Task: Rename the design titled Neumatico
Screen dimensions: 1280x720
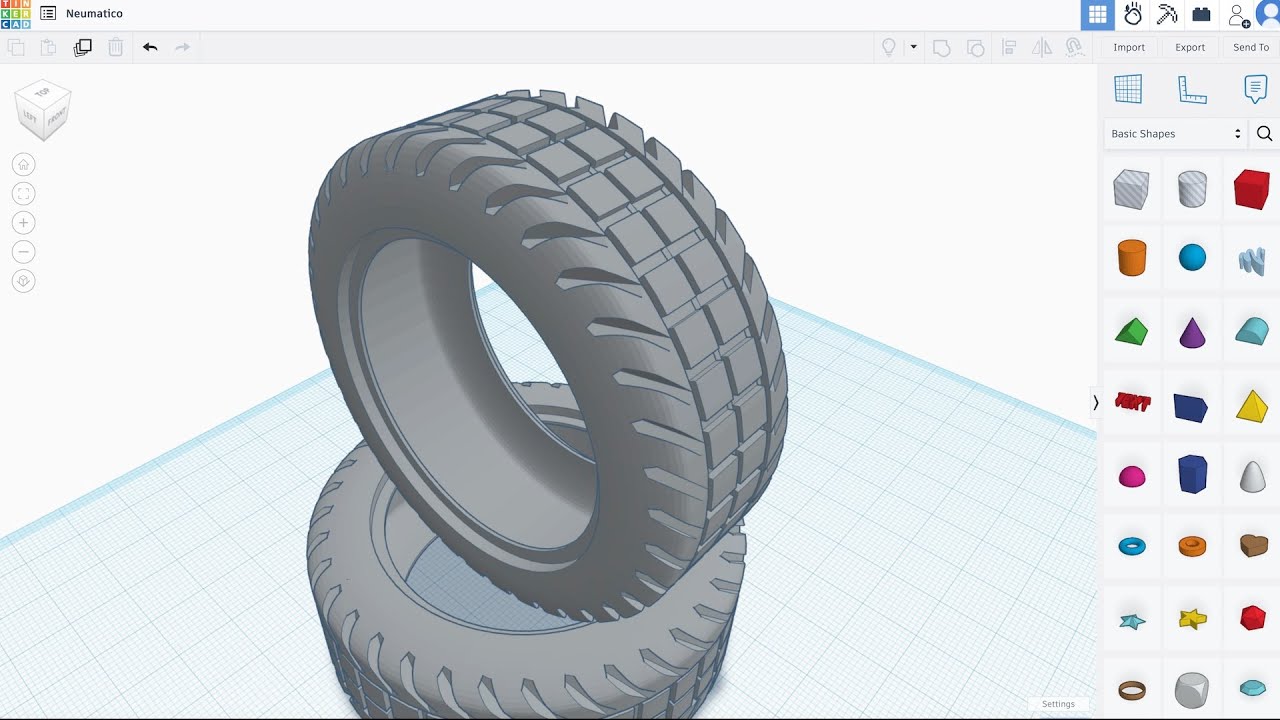Action: coord(94,14)
